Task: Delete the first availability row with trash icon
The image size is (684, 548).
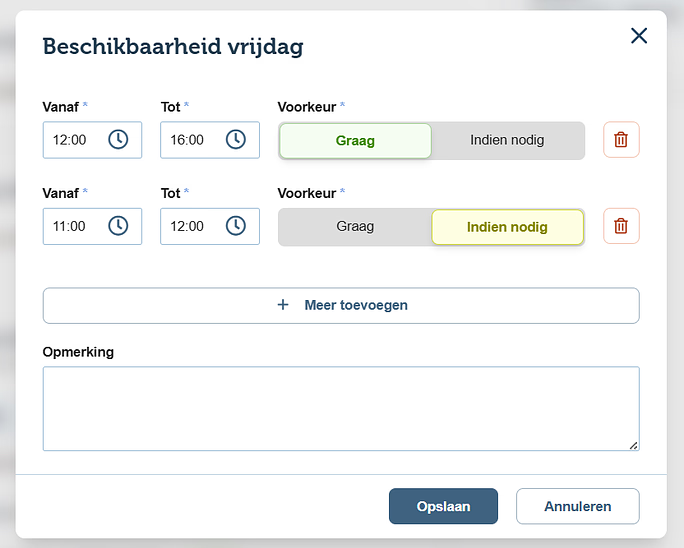Action: click(621, 140)
